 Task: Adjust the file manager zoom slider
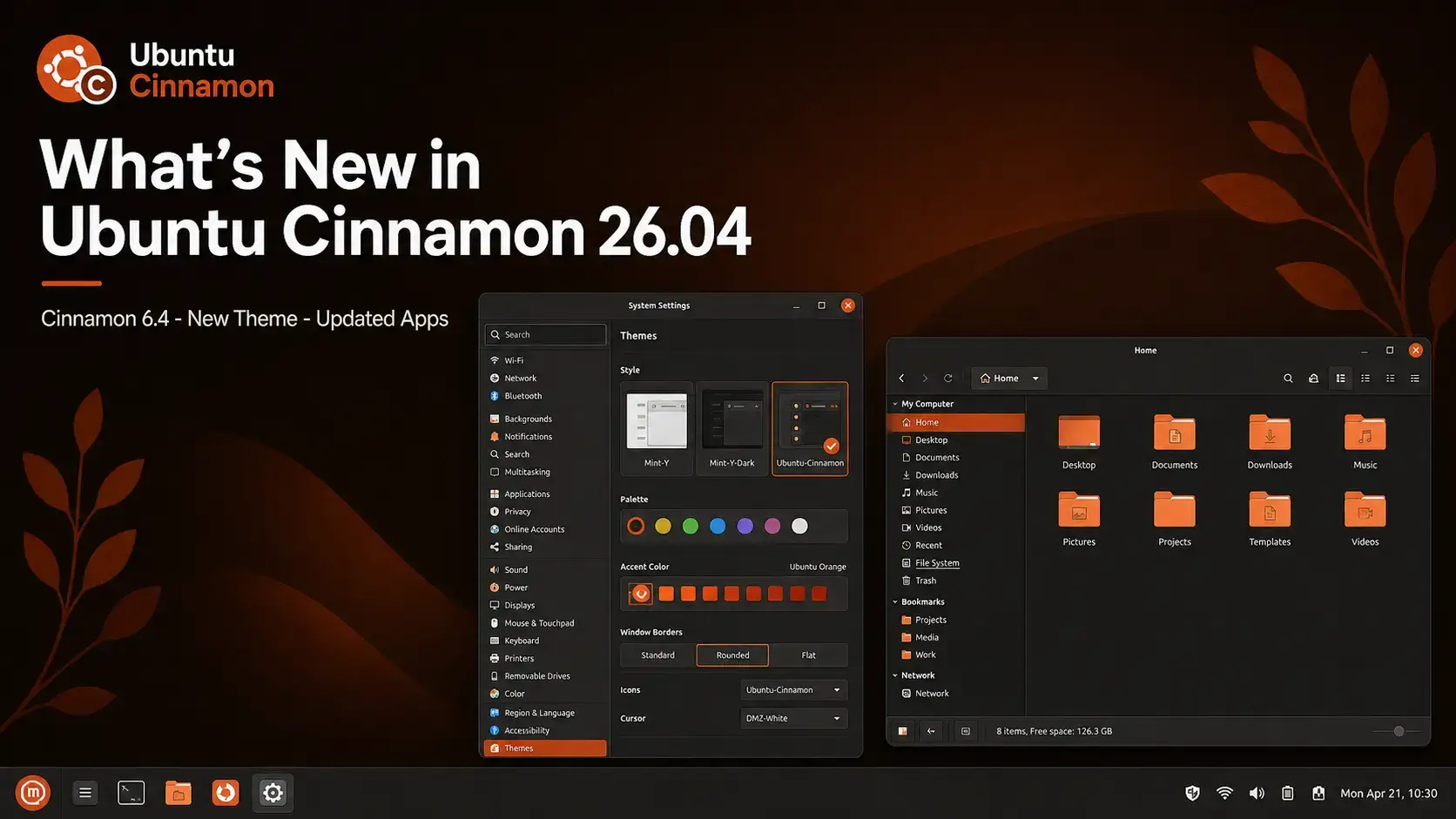(1399, 731)
